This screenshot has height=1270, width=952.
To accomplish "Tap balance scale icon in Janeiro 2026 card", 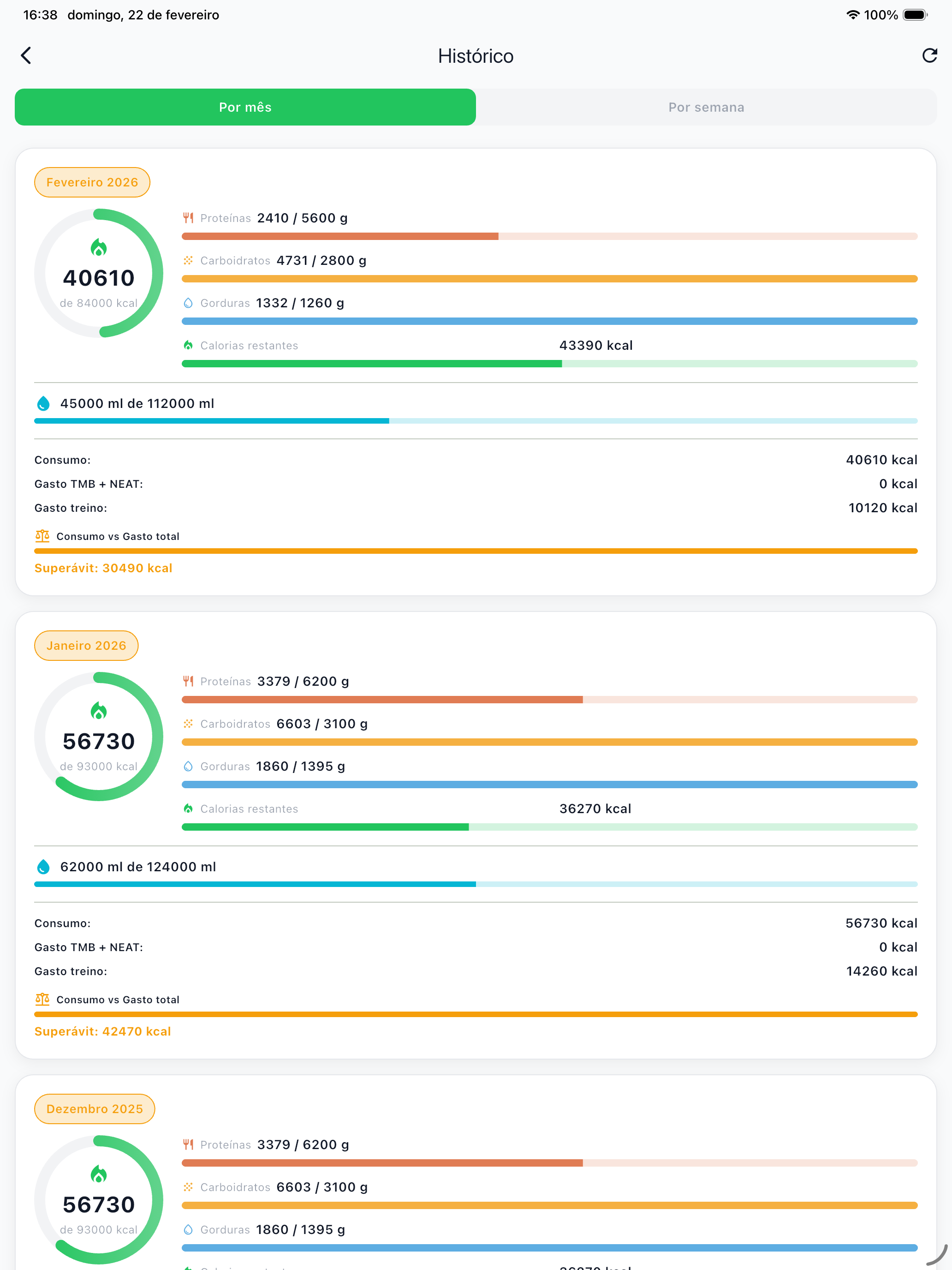I will (42, 999).
